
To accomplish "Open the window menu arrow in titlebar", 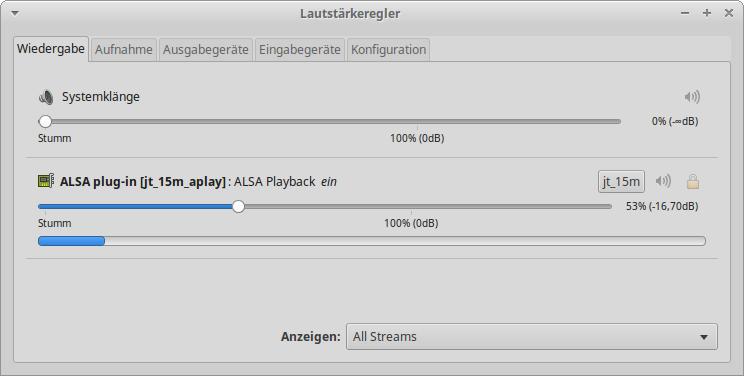I will point(15,13).
